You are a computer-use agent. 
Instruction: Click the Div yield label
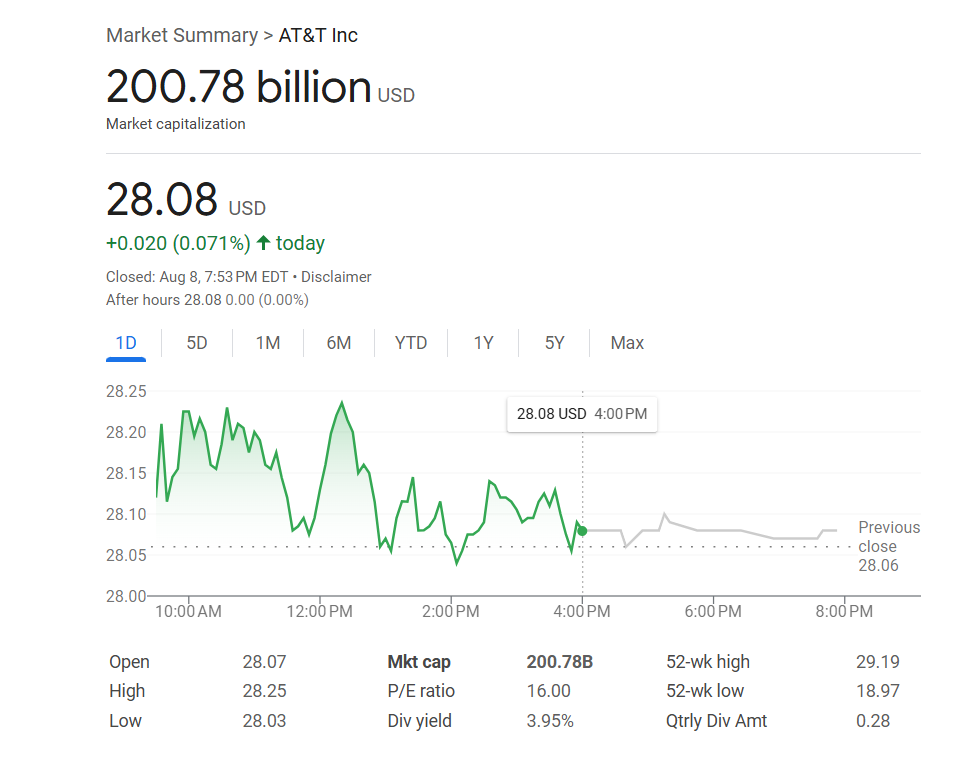pos(420,720)
